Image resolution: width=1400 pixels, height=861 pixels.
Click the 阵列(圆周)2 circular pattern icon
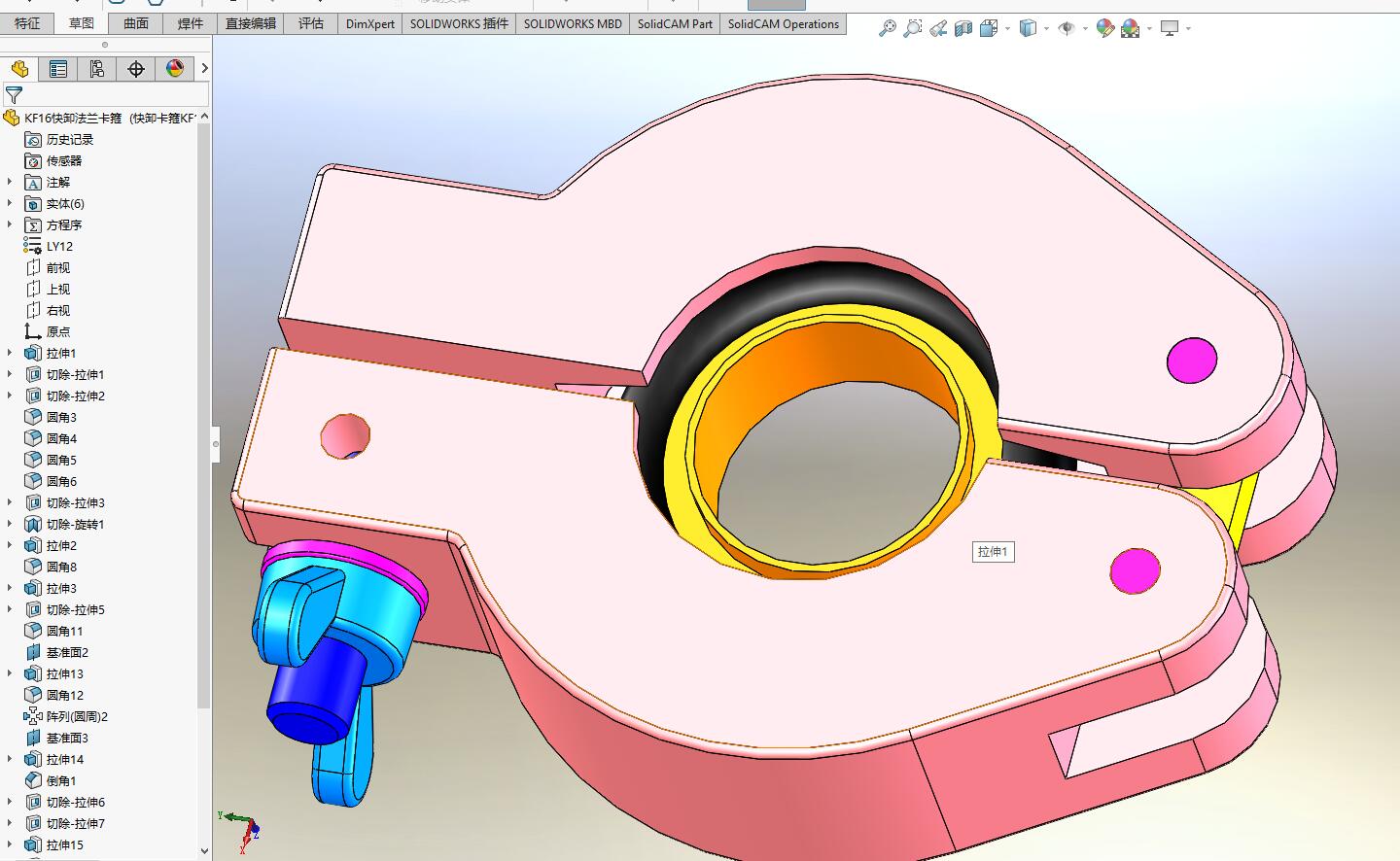(33, 716)
